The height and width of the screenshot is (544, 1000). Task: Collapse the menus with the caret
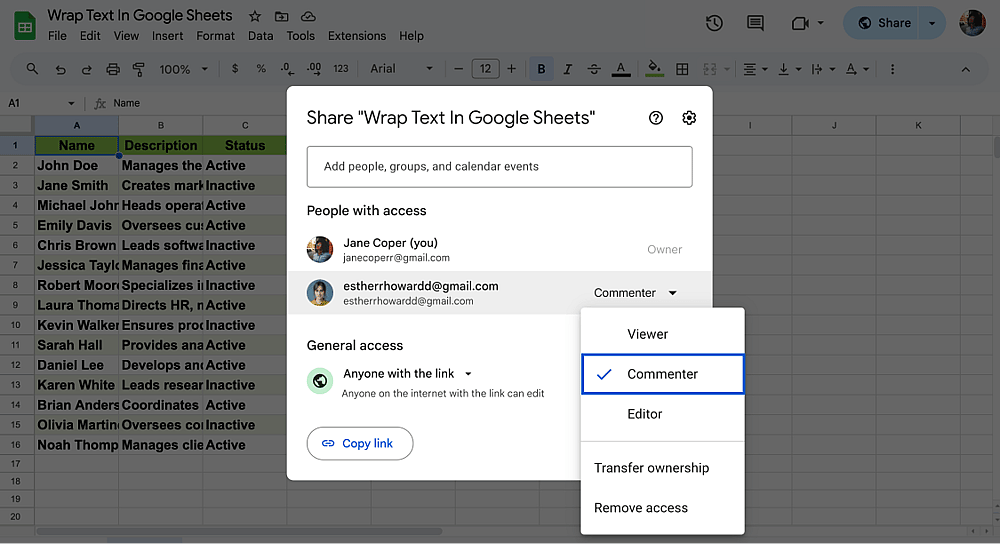tap(966, 69)
